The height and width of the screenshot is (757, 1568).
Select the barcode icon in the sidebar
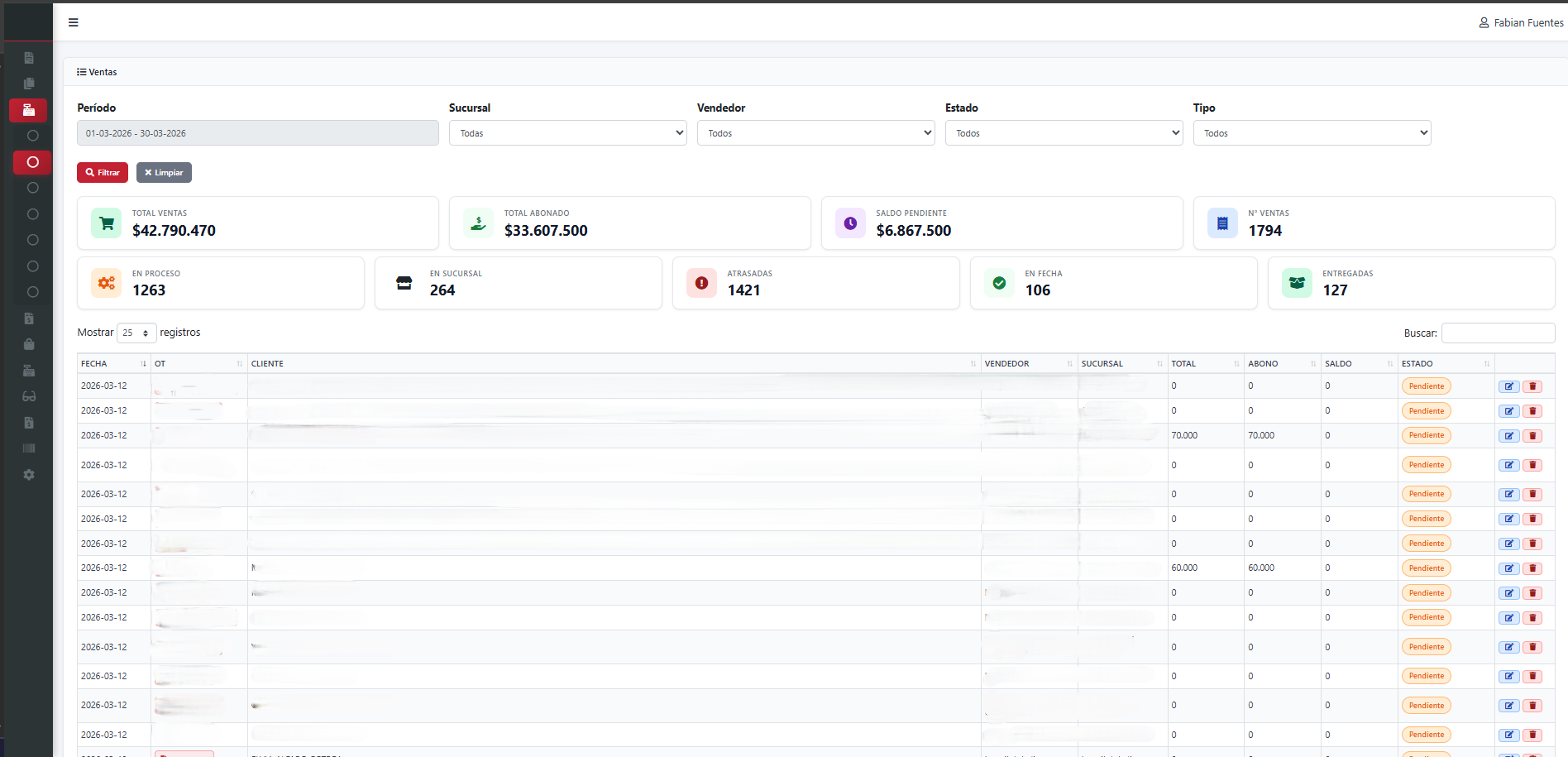coord(29,448)
